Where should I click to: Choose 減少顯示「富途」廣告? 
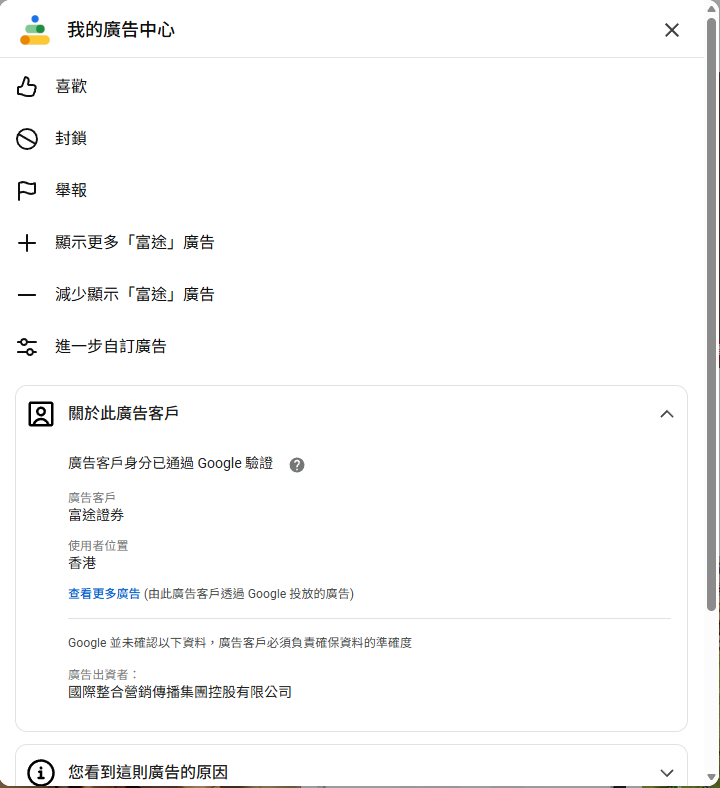tap(135, 294)
